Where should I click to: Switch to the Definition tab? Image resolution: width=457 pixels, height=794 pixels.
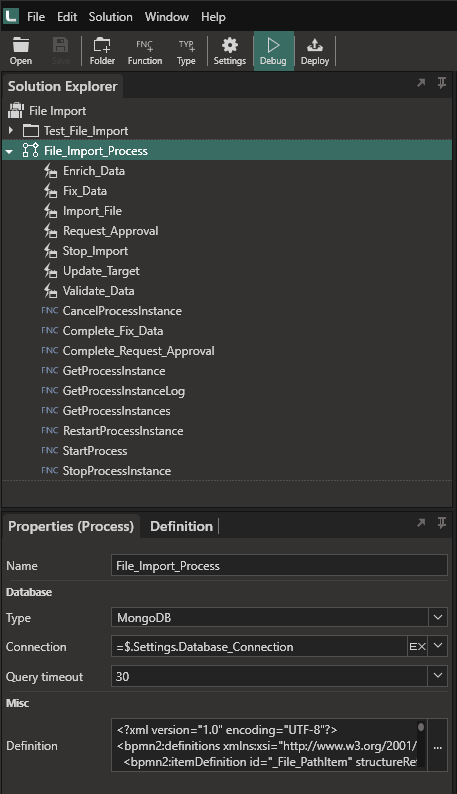coord(181,527)
